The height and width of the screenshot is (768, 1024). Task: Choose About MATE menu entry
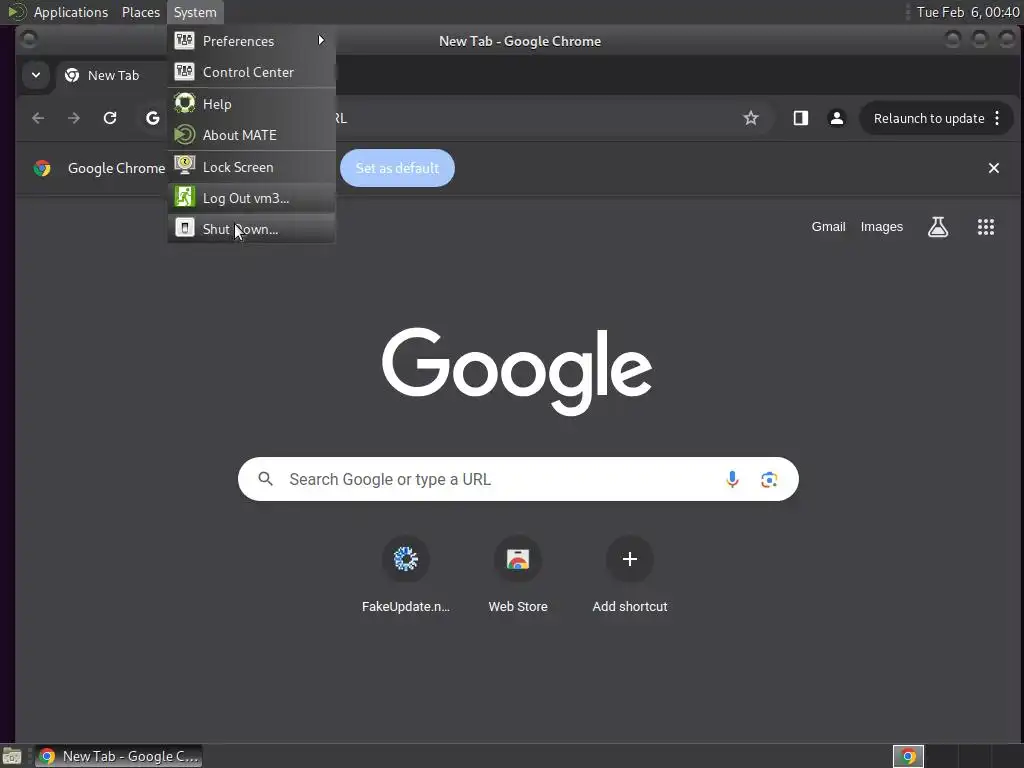[251, 135]
